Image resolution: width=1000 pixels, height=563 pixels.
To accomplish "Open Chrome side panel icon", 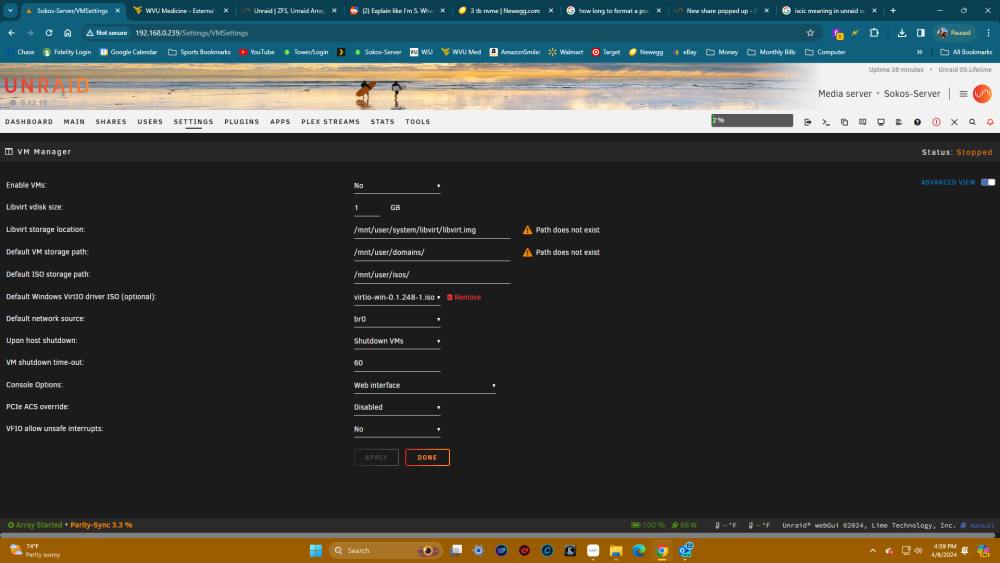I will coord(920,33).
